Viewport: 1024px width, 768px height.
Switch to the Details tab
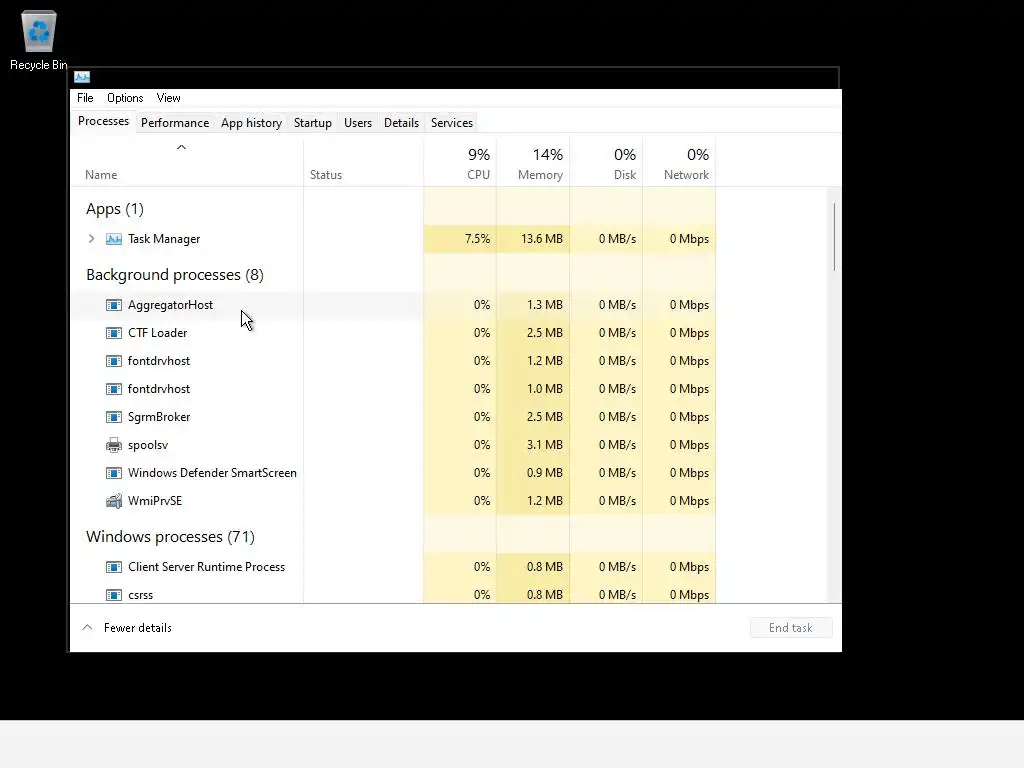(401, 123)
